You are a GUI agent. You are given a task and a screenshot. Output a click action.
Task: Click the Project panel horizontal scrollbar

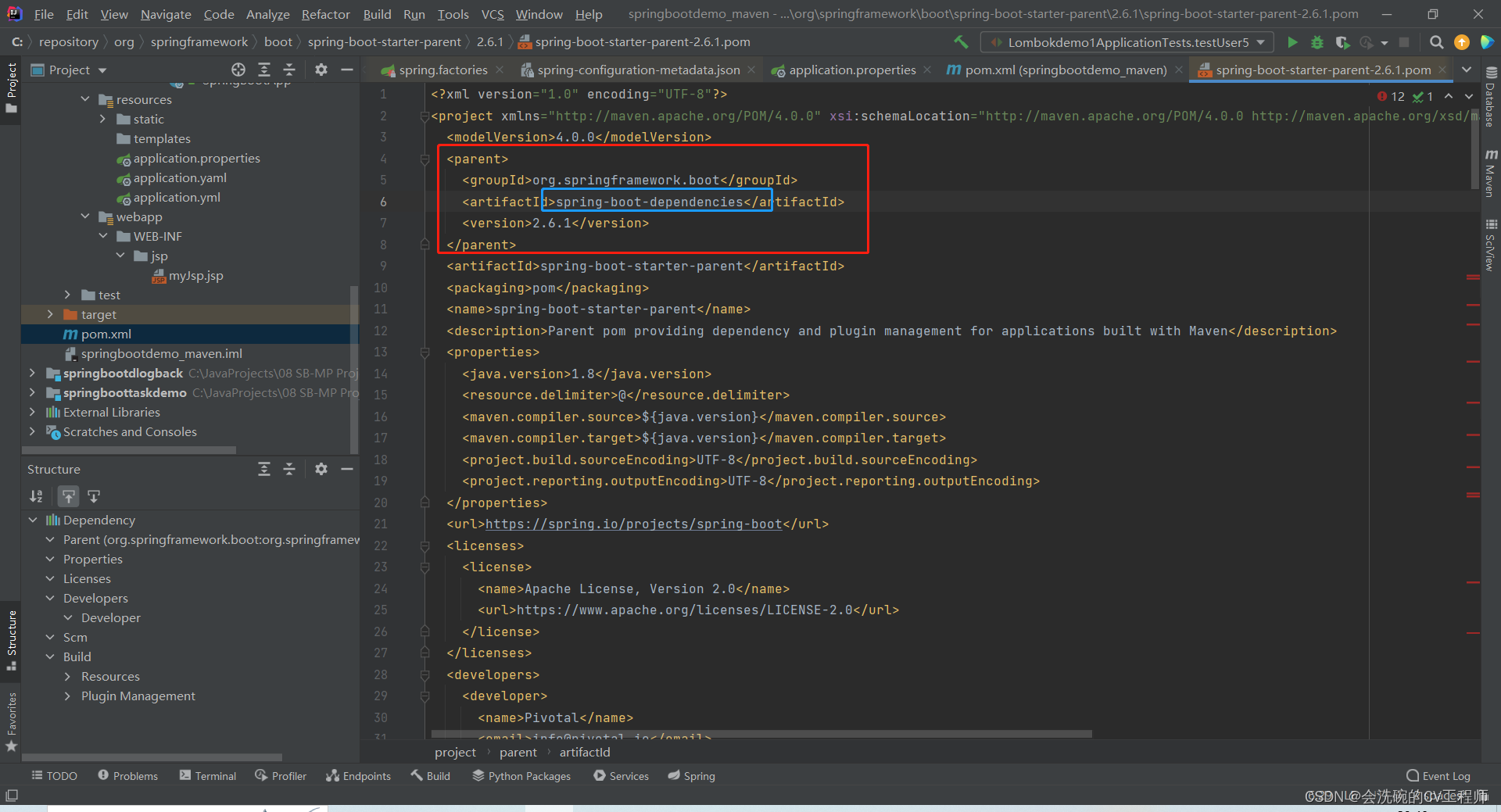click(x=129, y=450)
